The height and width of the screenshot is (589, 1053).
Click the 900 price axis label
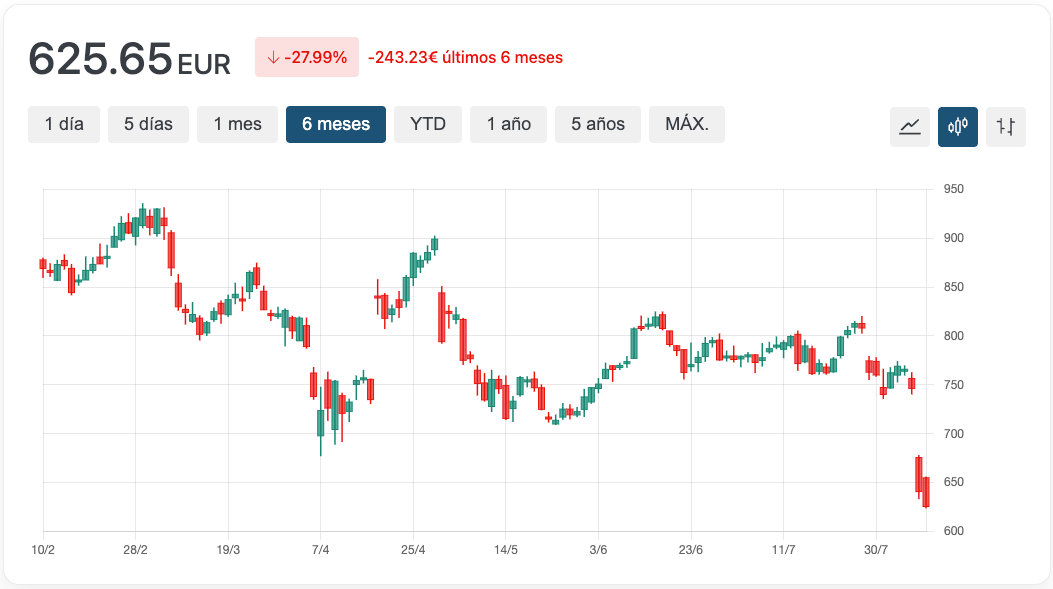point(954,238)
